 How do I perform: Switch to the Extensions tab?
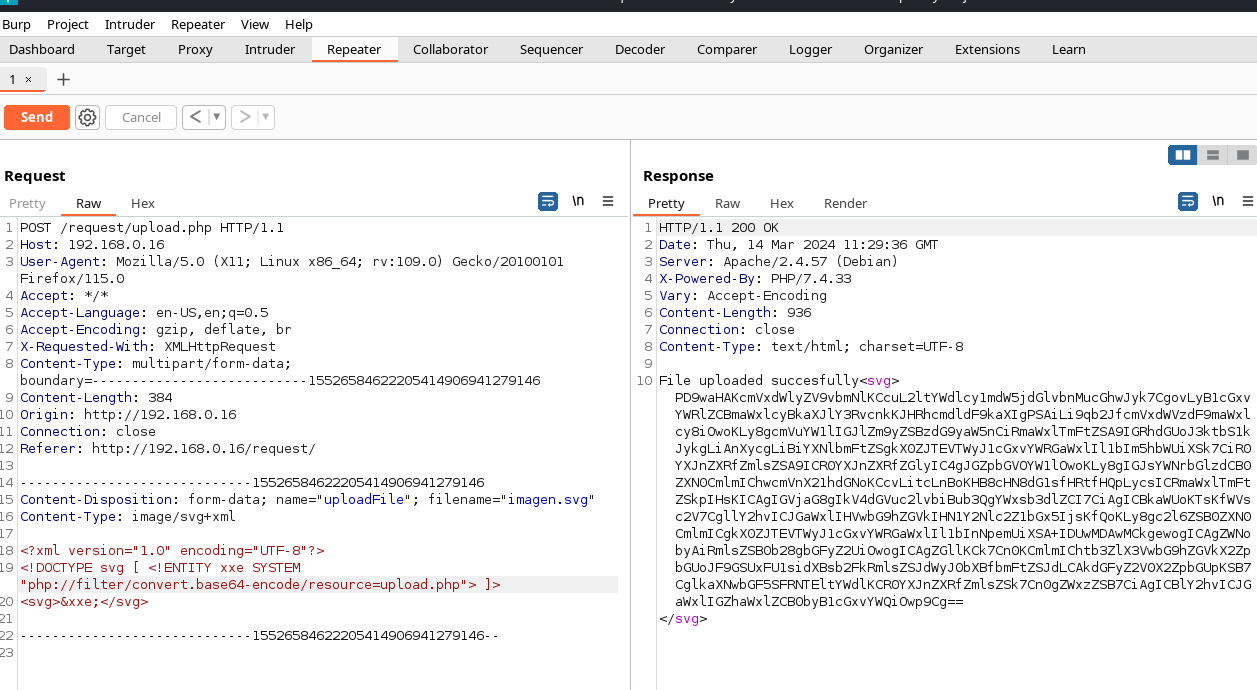coord(987,49)
